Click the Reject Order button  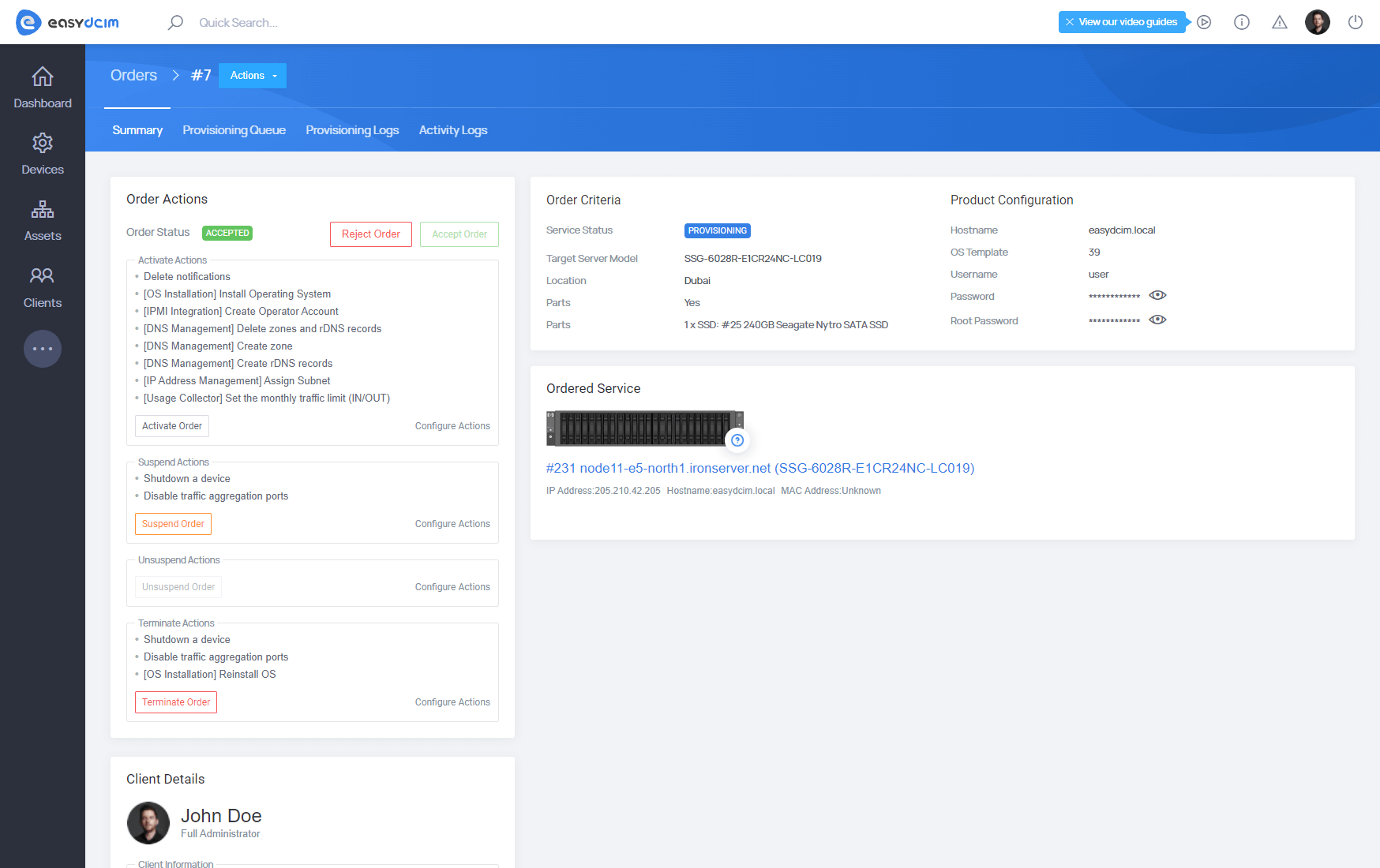[371, 234]
